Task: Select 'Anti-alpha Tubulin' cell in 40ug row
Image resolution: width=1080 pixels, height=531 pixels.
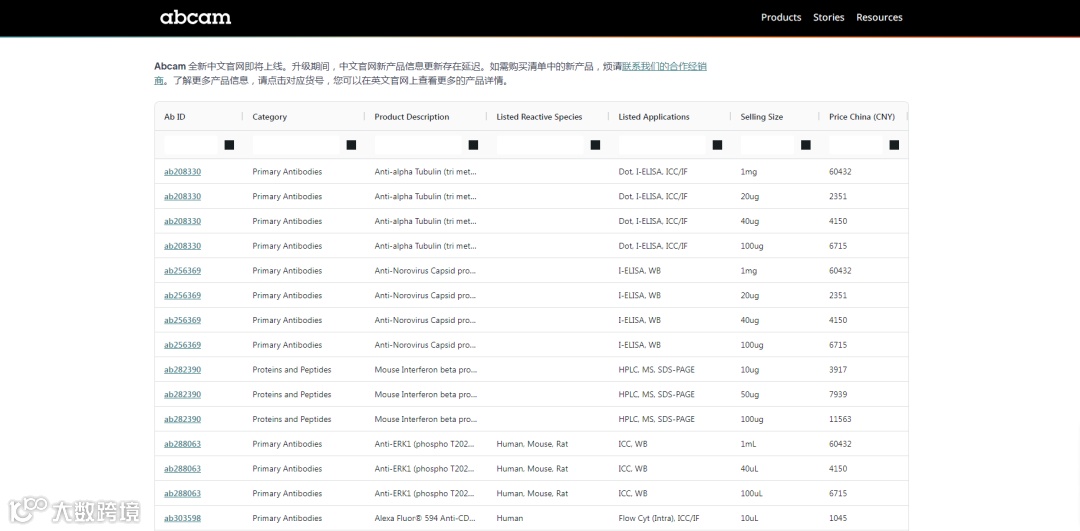Action: [425, 221]
